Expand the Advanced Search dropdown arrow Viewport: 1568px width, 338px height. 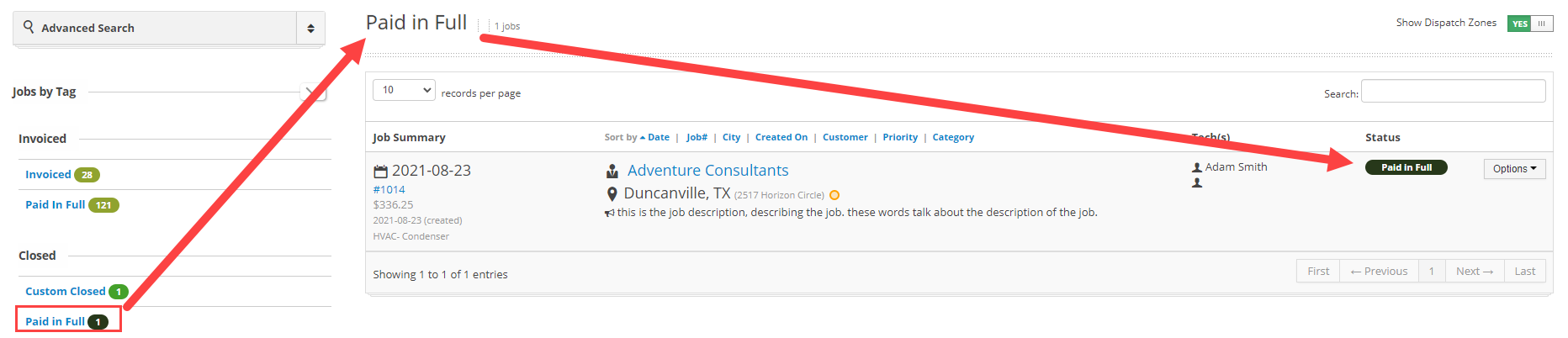coord(310,29)
